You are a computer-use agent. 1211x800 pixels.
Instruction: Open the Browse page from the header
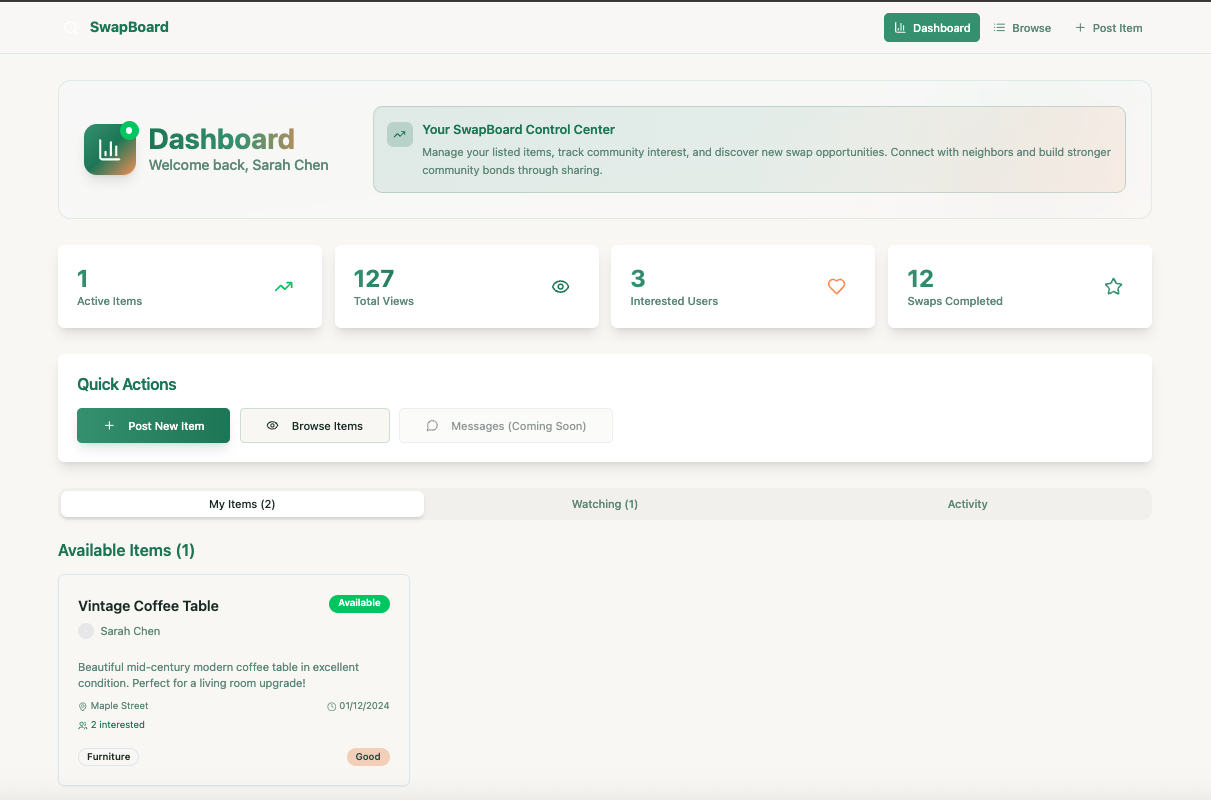pos(1022,27)
